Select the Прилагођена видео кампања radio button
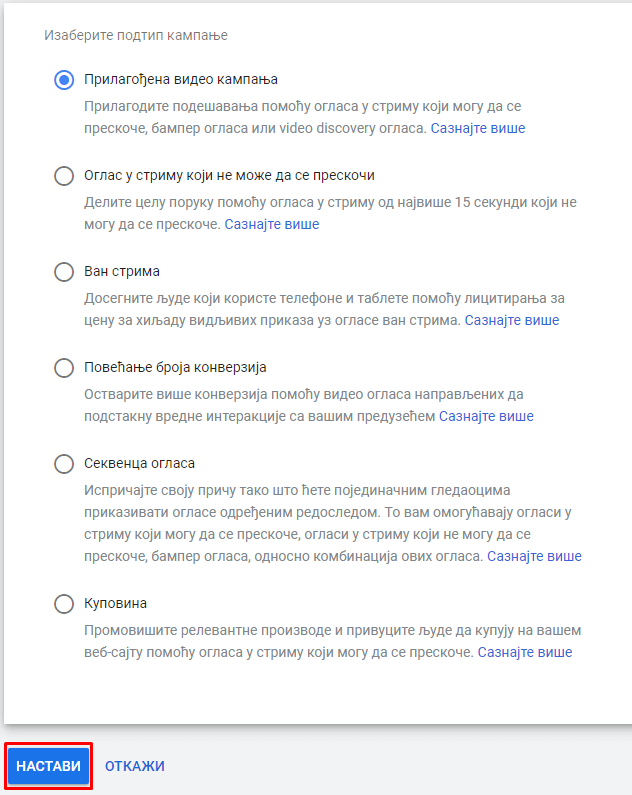632x795 pixels. pos(64,80)
